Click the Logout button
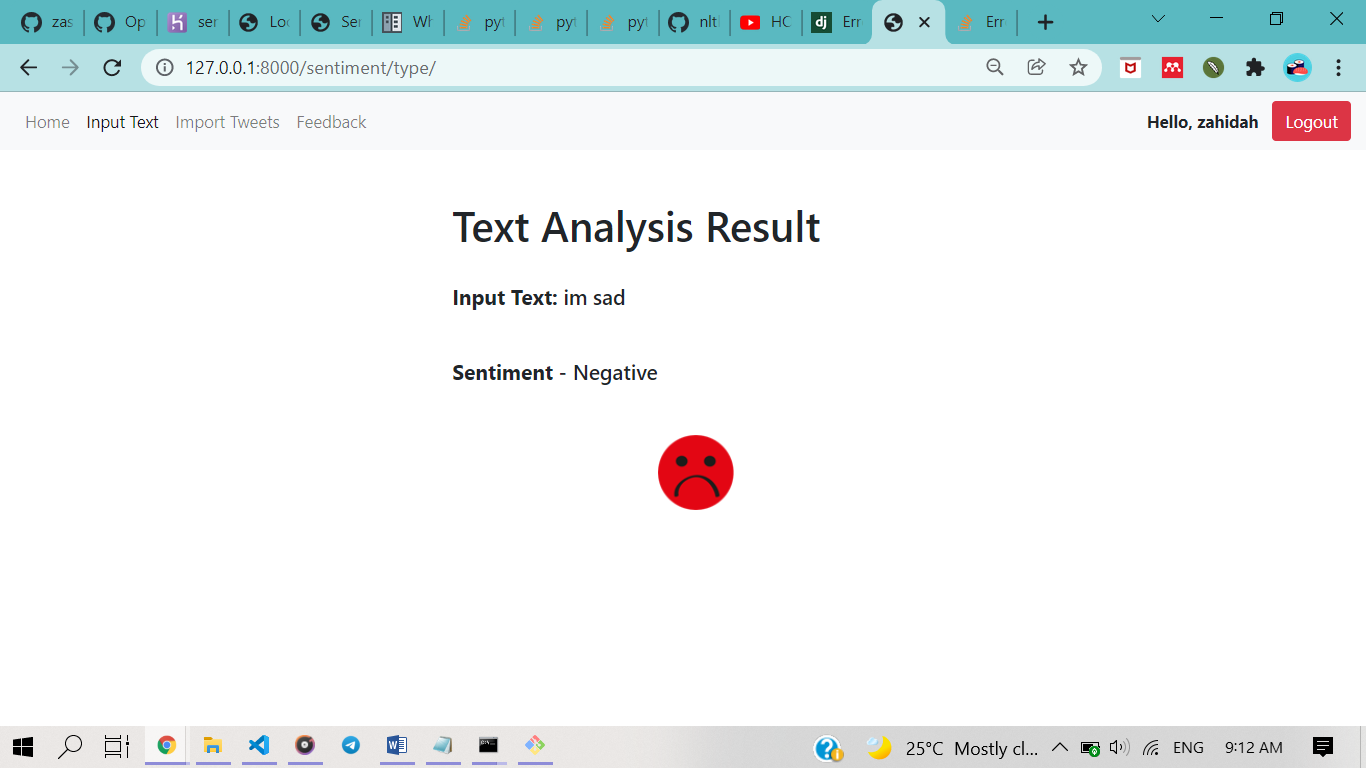Viewport: 1366px width, 768px height. tap(1311, 121)
